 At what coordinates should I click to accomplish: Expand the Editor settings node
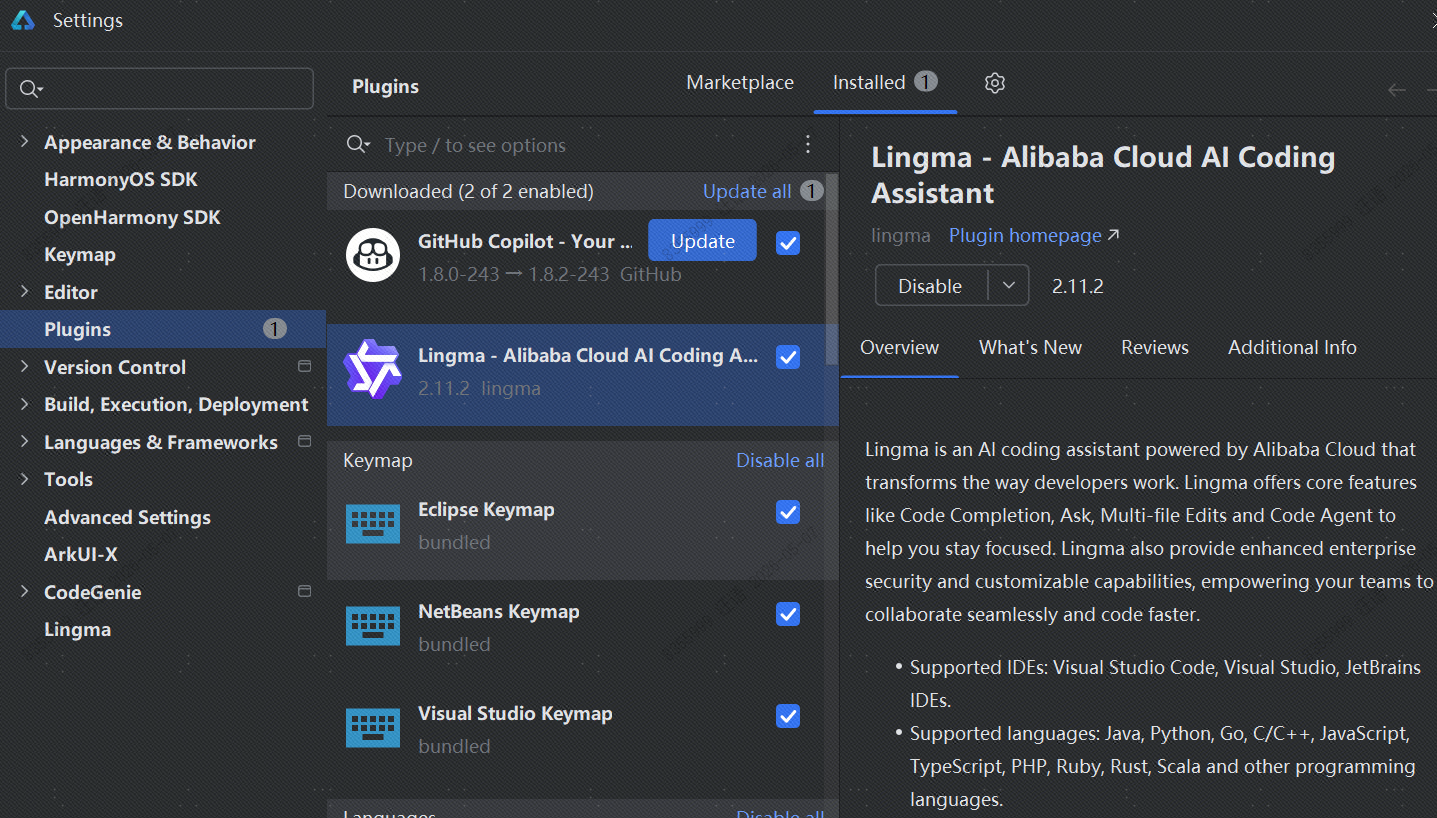(x=24, y=292)
